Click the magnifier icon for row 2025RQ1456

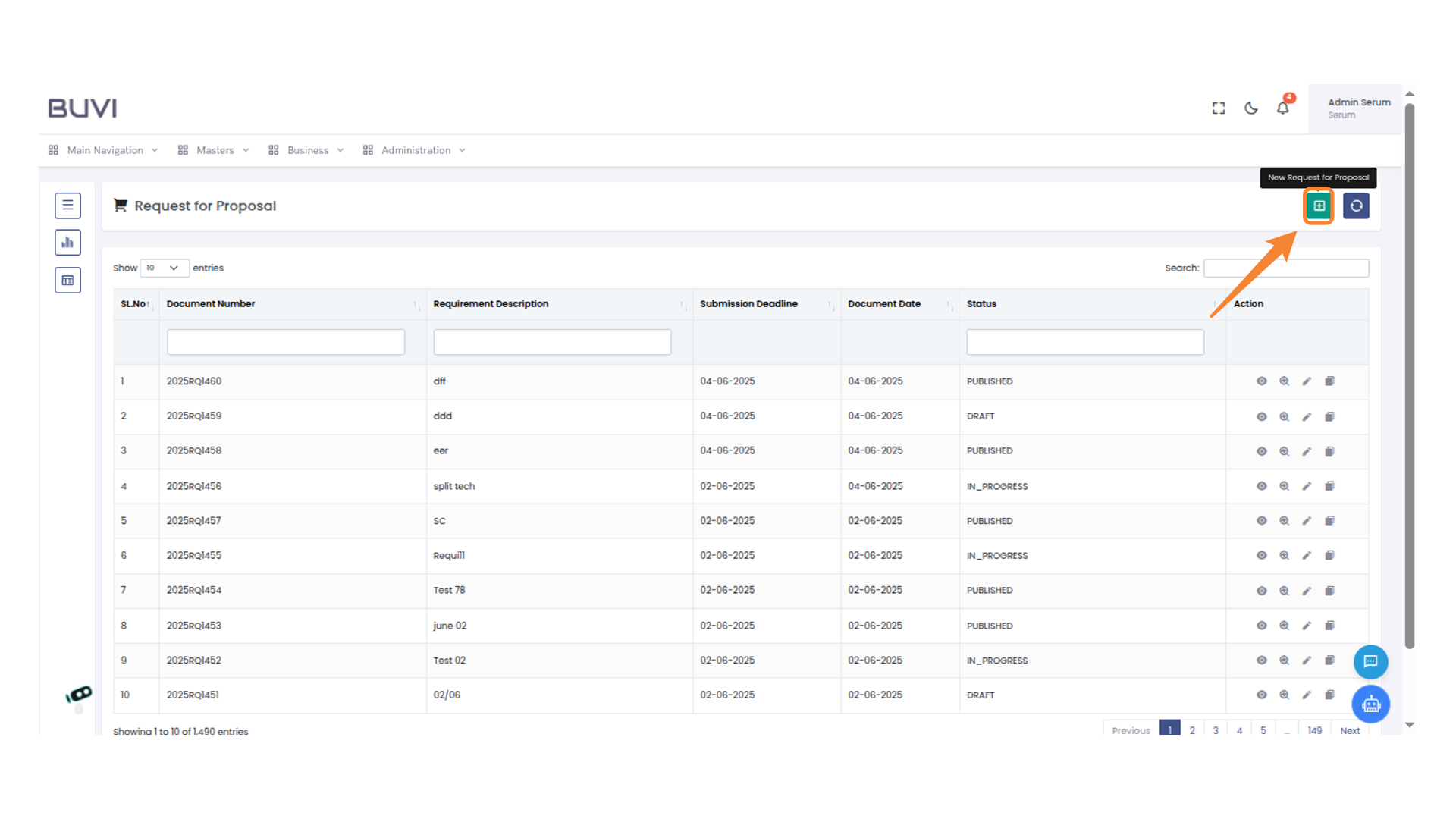click(x=1284, y=486)
